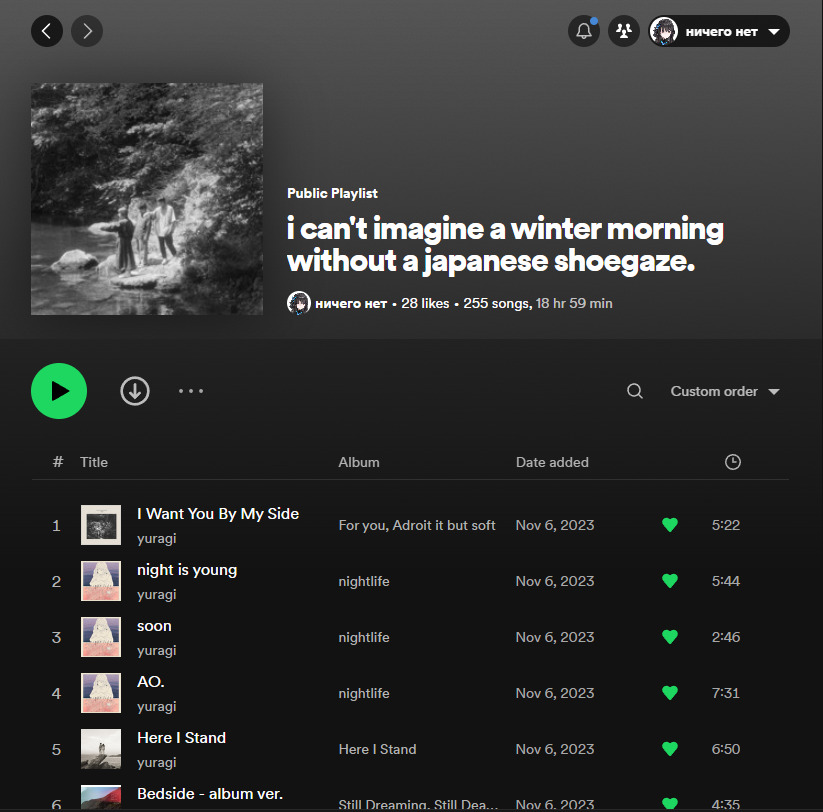Open the Custom order sort dropdown
This screenshot has height=812, width=823.
(x=725, y=392)
